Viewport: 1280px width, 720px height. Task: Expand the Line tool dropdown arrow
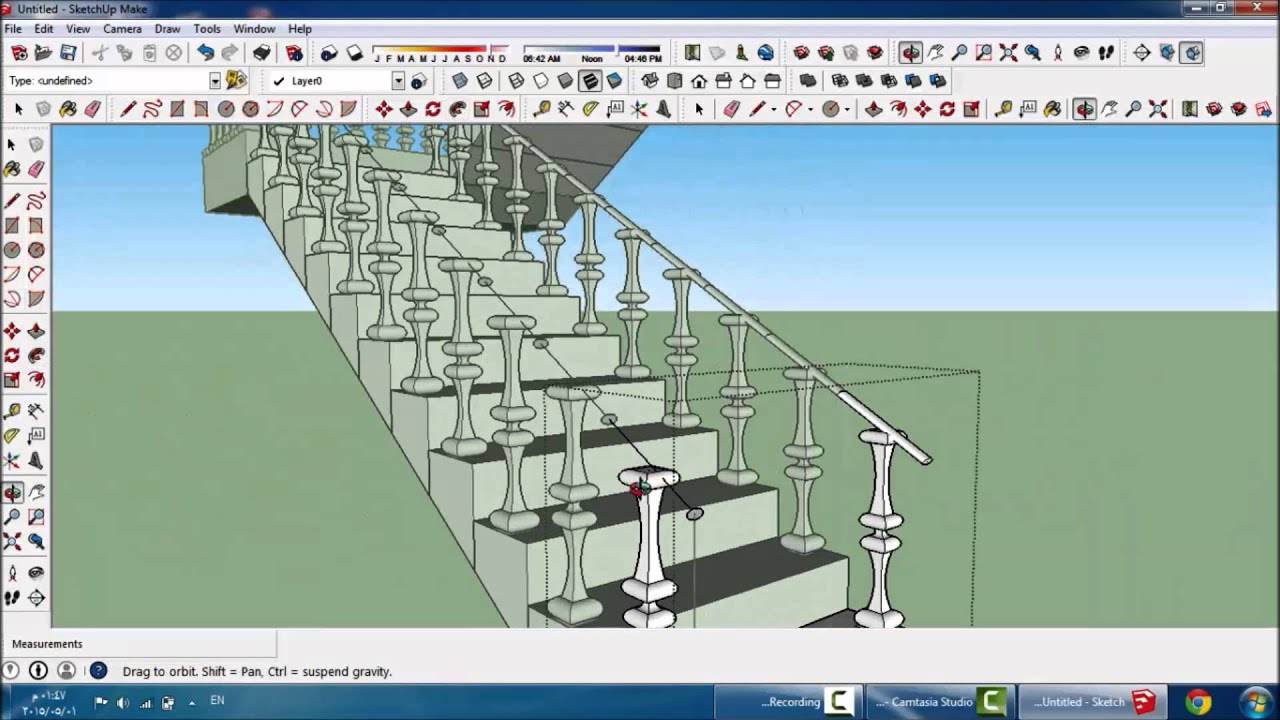click(x=773, y=109)
